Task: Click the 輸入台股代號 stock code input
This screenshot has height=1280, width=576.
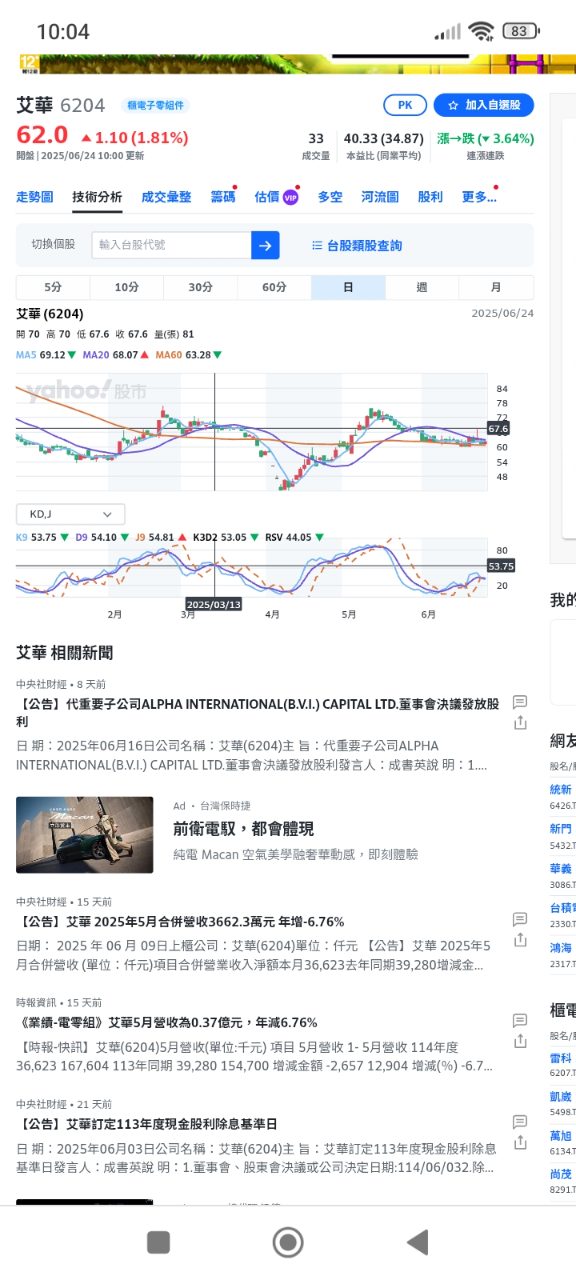Action: pyautogui.click(x=171, y=245)
